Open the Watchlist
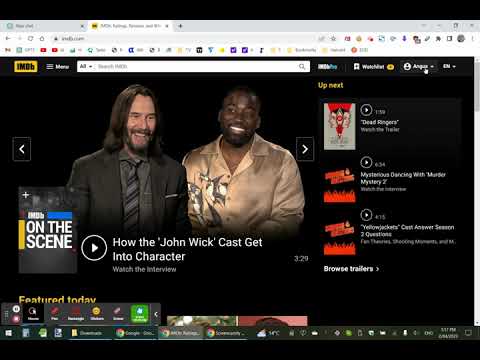The image size is (480, 360). (374, 67)
